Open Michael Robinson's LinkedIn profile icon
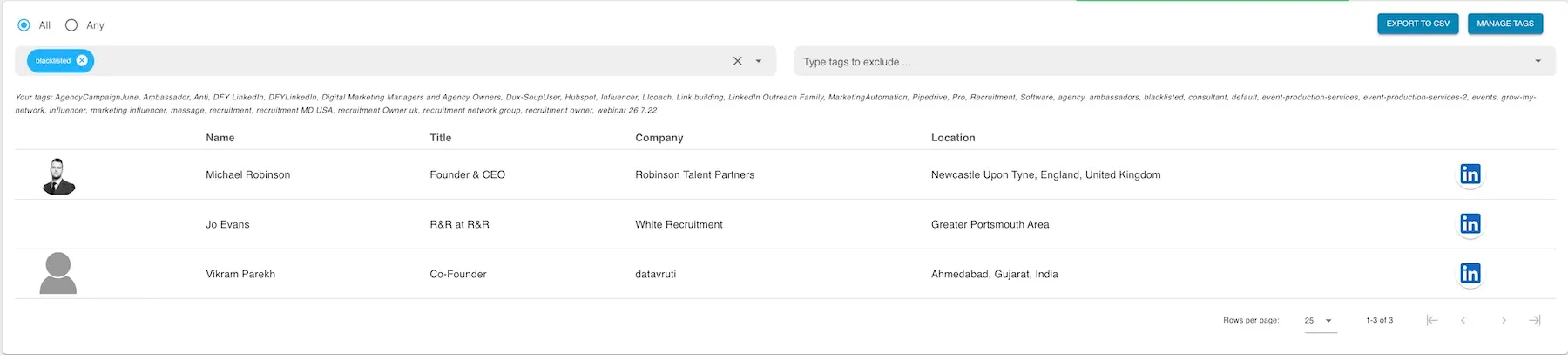The height and width of the screenshot is (355, 1568). tap(1470, 174)
